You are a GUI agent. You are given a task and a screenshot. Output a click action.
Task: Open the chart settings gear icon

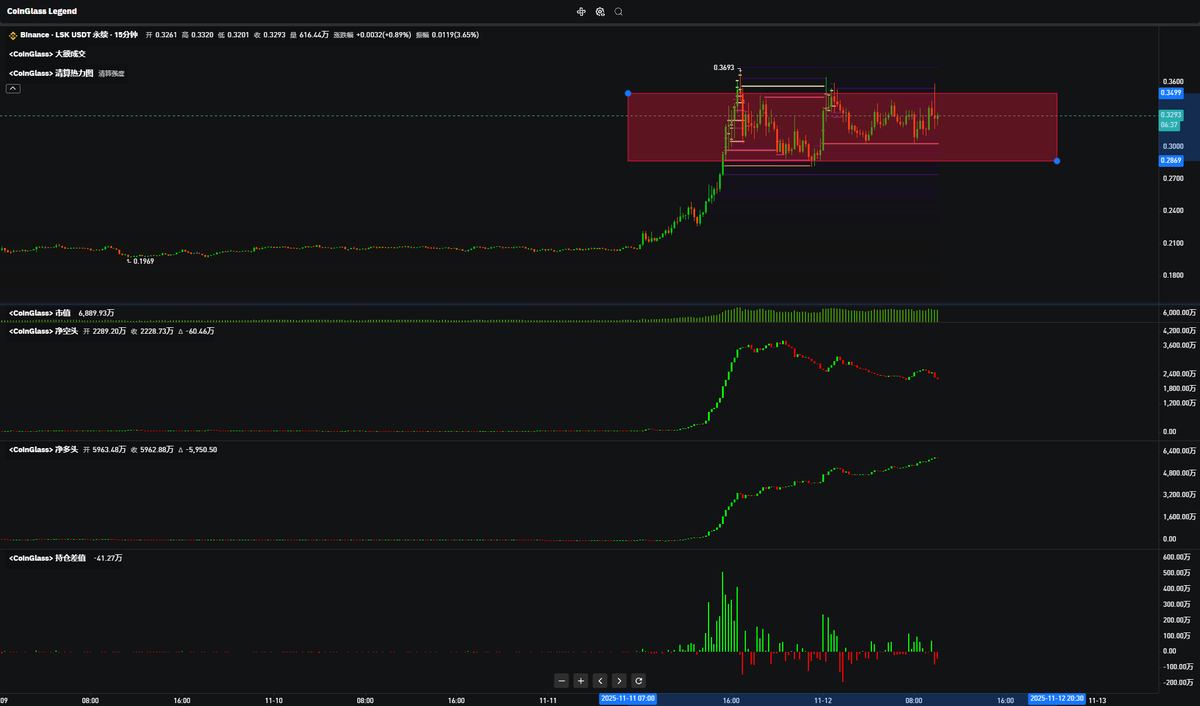(600, 12)
